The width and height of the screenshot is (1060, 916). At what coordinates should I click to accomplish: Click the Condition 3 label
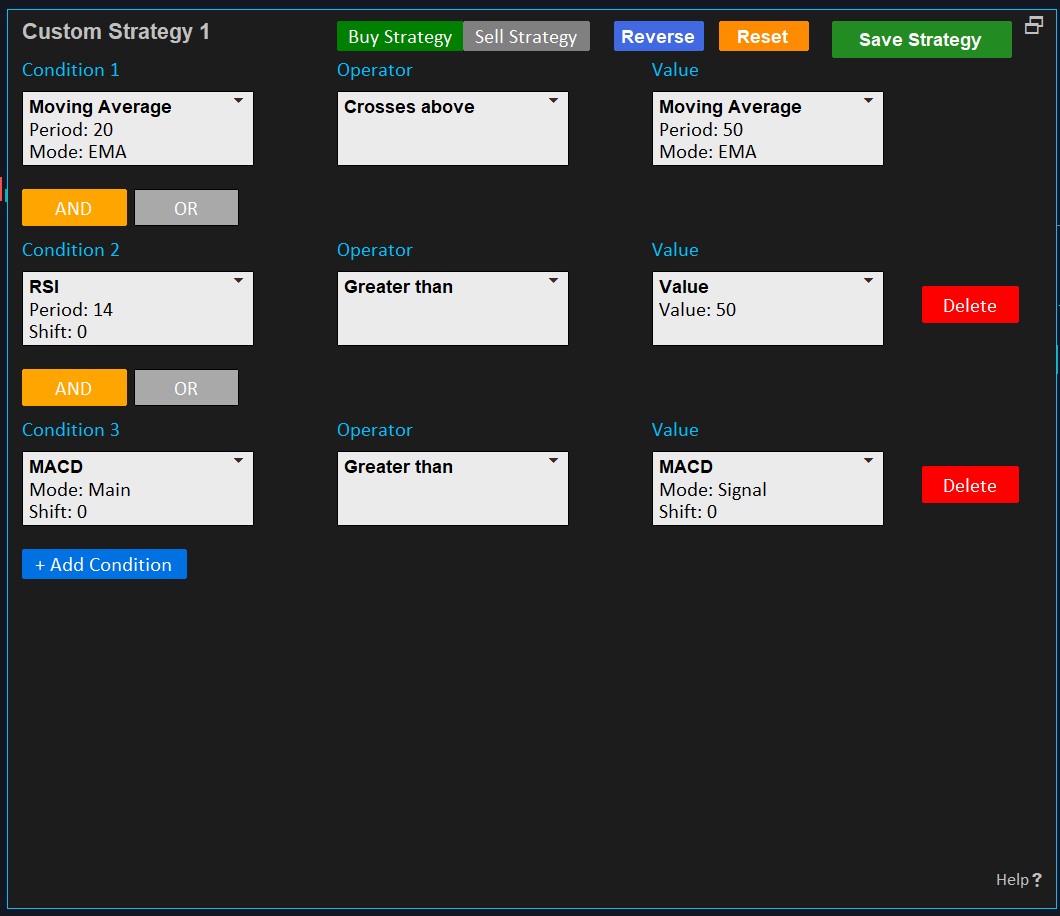pyautogui.click(x=70, y=429)
